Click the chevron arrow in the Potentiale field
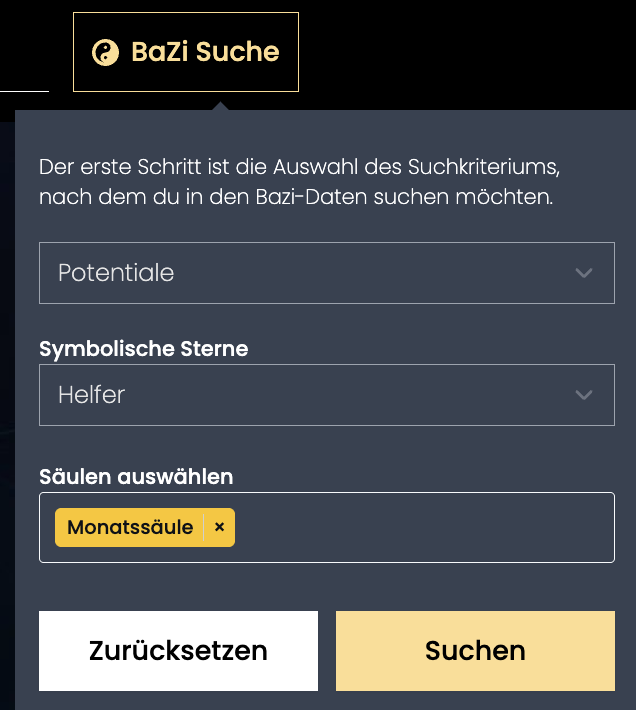636x710 pixels. [583, 273]
